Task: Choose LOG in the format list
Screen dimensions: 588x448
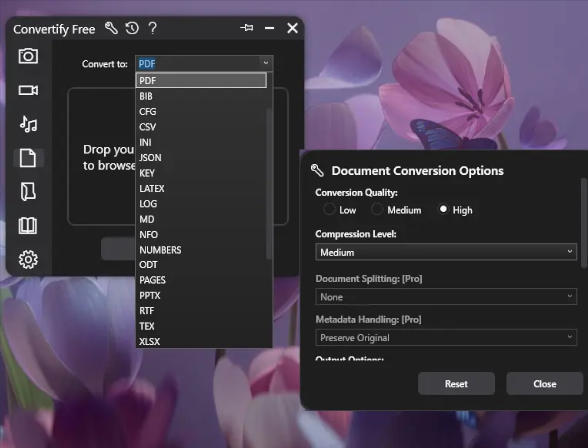Action: click(x=201, y=204)
